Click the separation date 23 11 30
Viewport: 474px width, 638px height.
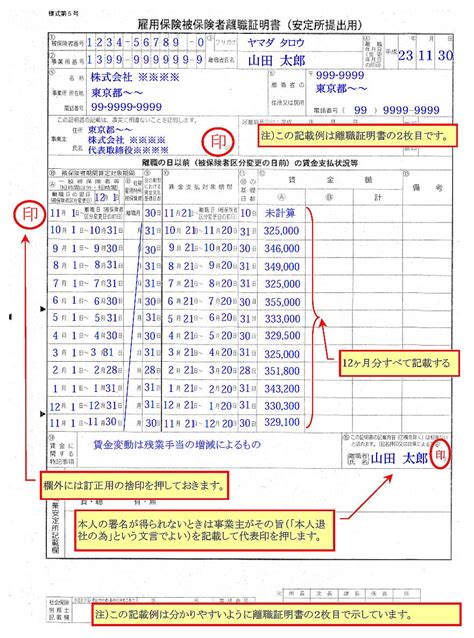coord(425,55)
